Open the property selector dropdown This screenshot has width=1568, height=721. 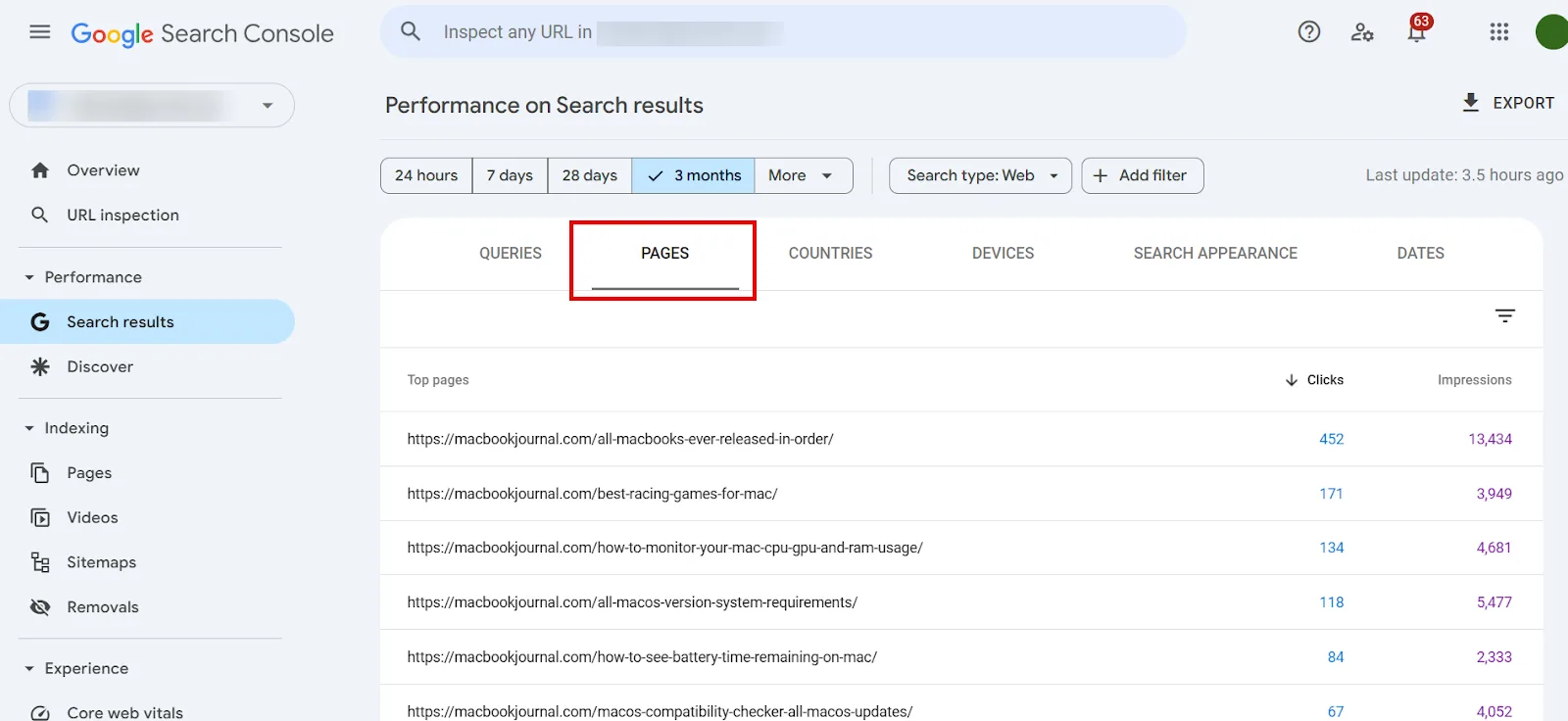click(x=152, y=106)
